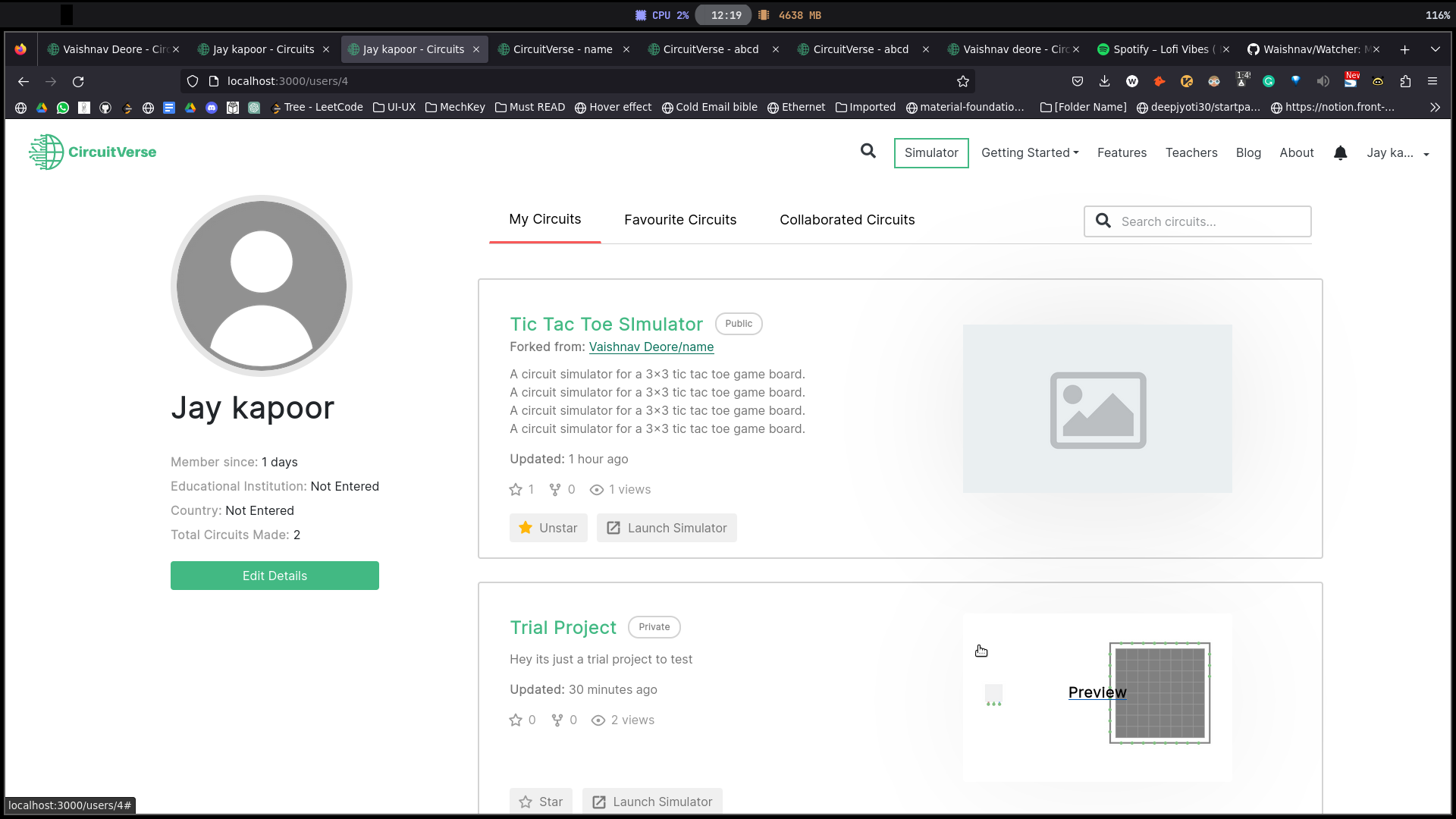
Task: Click the CircuitVerse logo
Action: coord(93,152)
